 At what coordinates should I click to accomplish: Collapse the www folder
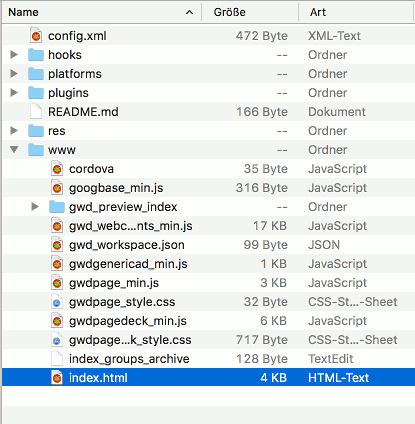click(x=14, y=149)
